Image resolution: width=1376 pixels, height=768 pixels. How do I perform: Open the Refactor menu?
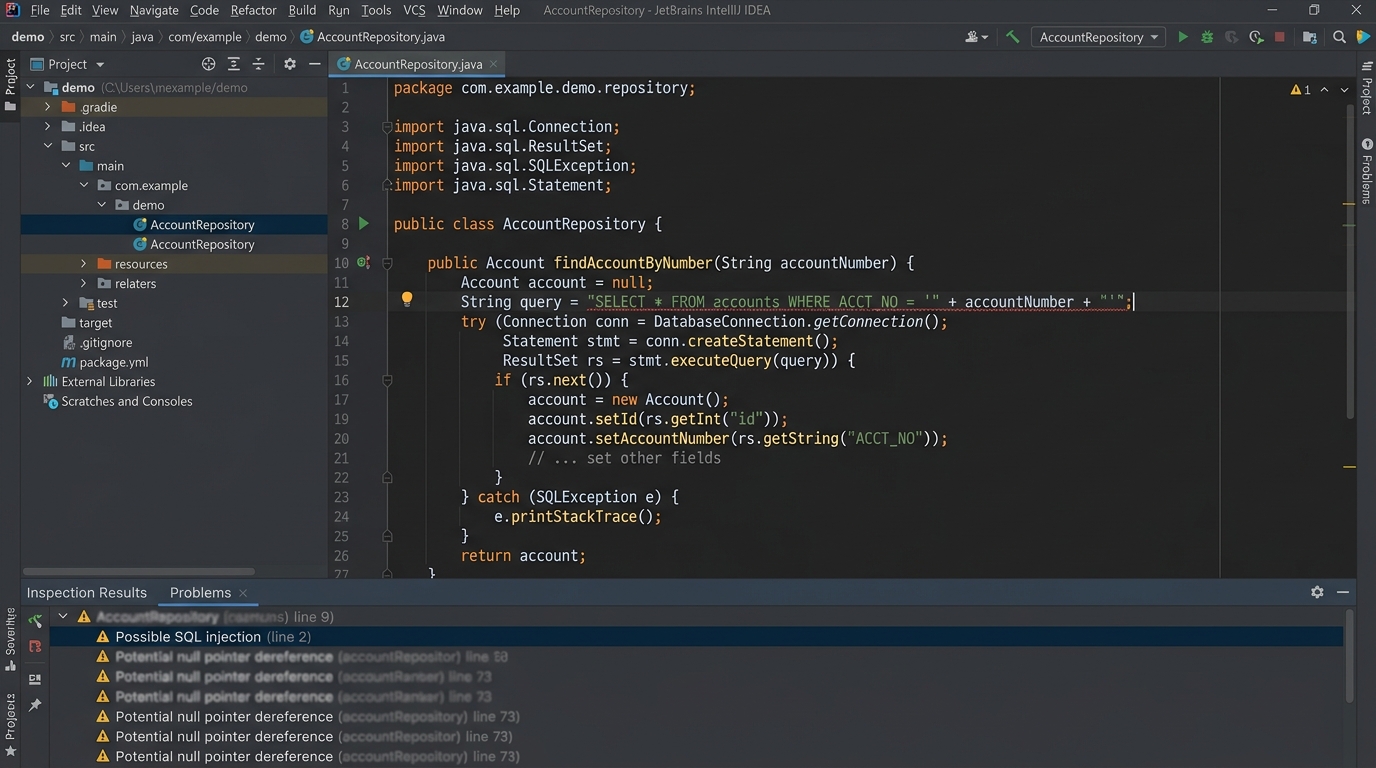click(253, 10)
